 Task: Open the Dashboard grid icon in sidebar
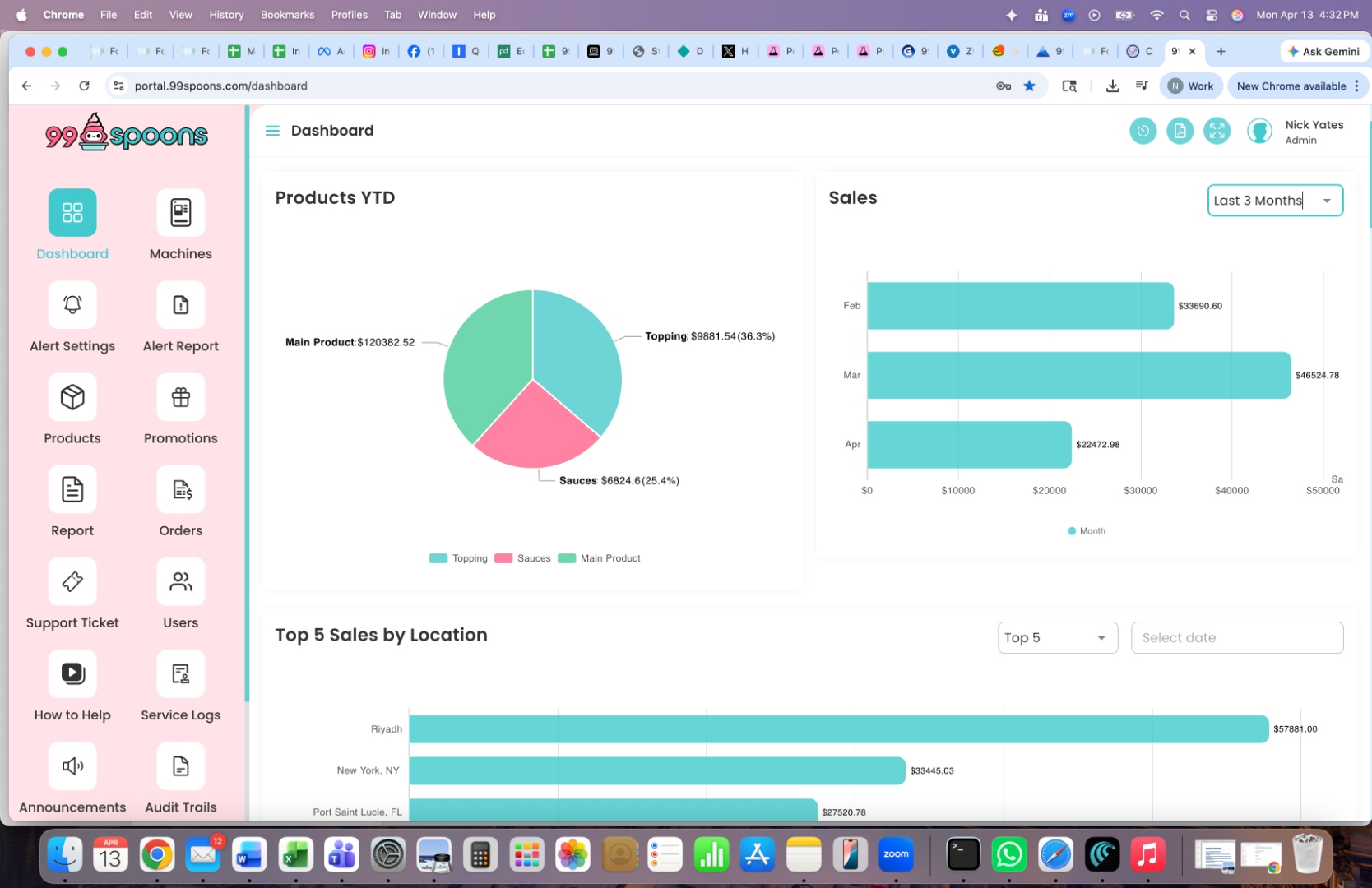(x=72, y=212)
